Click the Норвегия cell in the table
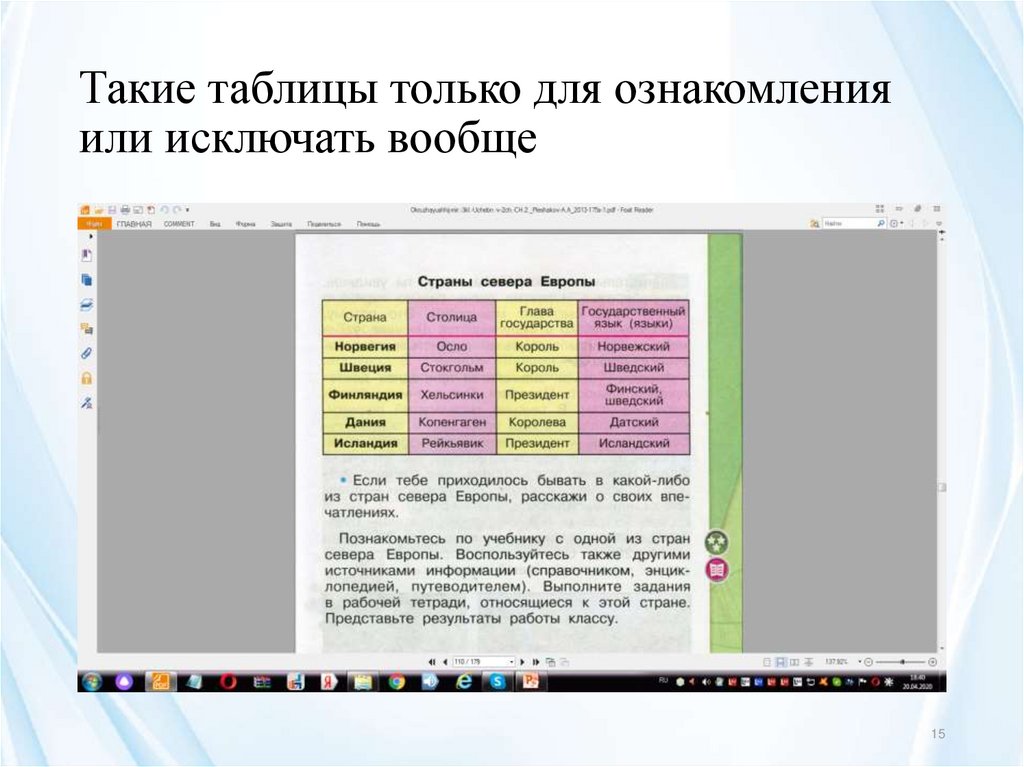 (x=365, y=346)
